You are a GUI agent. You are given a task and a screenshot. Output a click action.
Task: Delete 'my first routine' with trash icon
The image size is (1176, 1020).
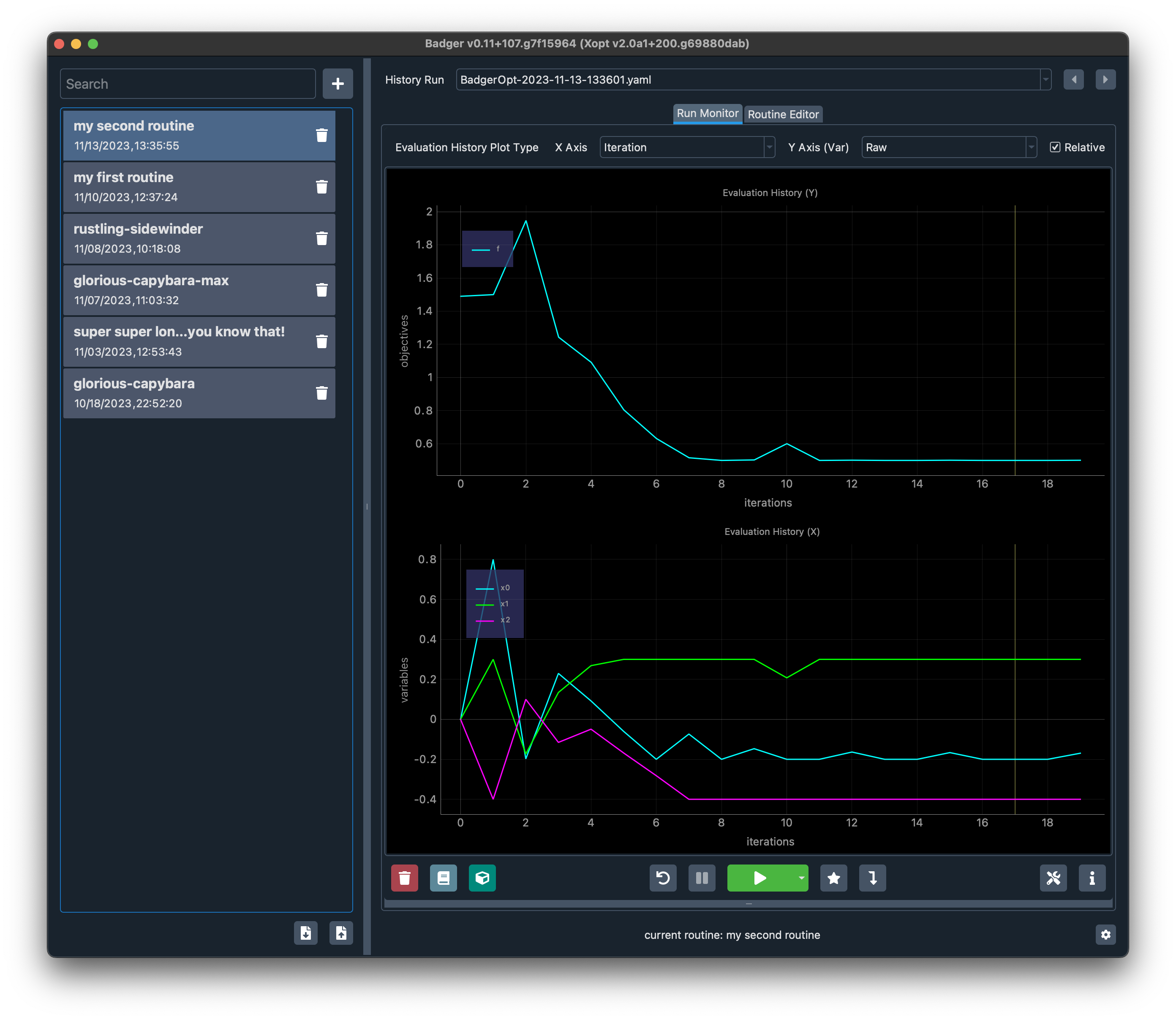321,187
